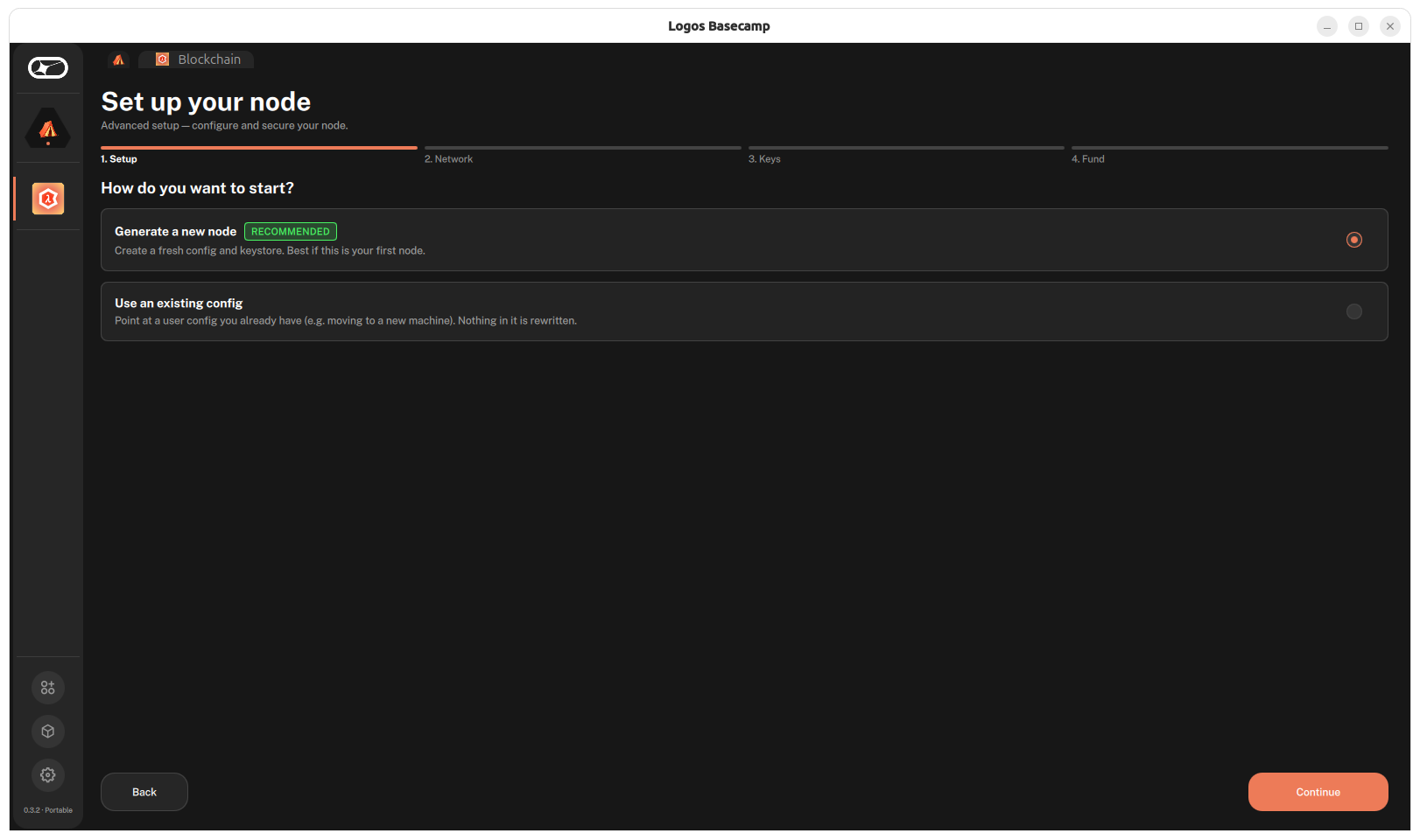Click the Point at a user config description
The width and height of the screenshot is (1420, 840).
[x=346, y=321]
